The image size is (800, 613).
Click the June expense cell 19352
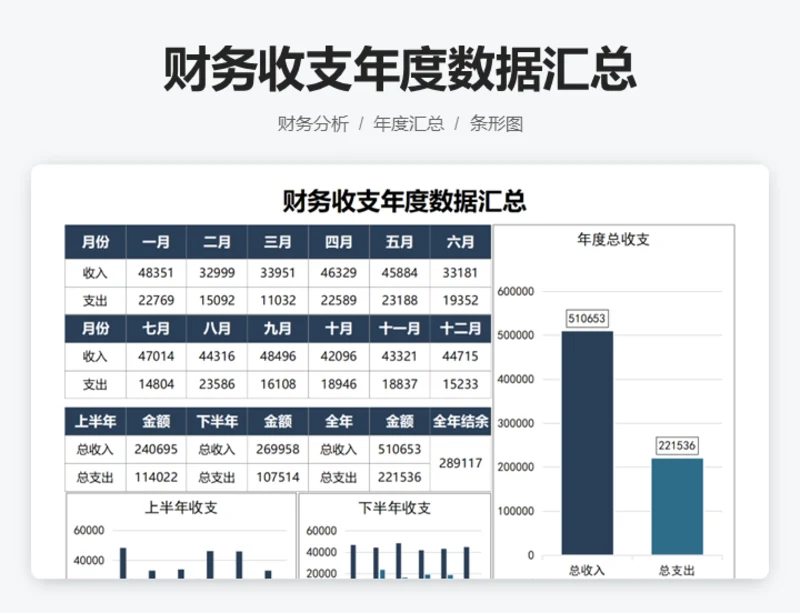coord(460,300)
